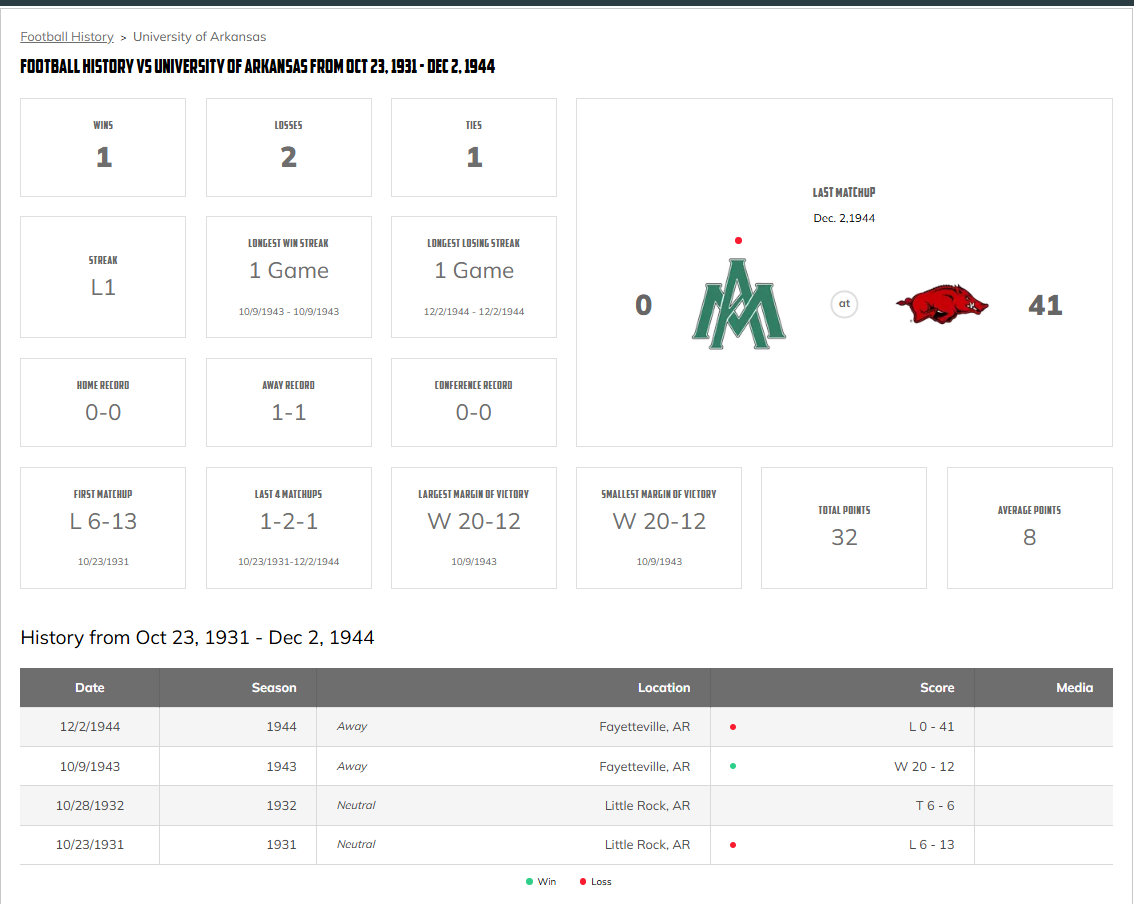Click the red Arkansas Razorback logo

pyautogui.click(x=942, y=304)
